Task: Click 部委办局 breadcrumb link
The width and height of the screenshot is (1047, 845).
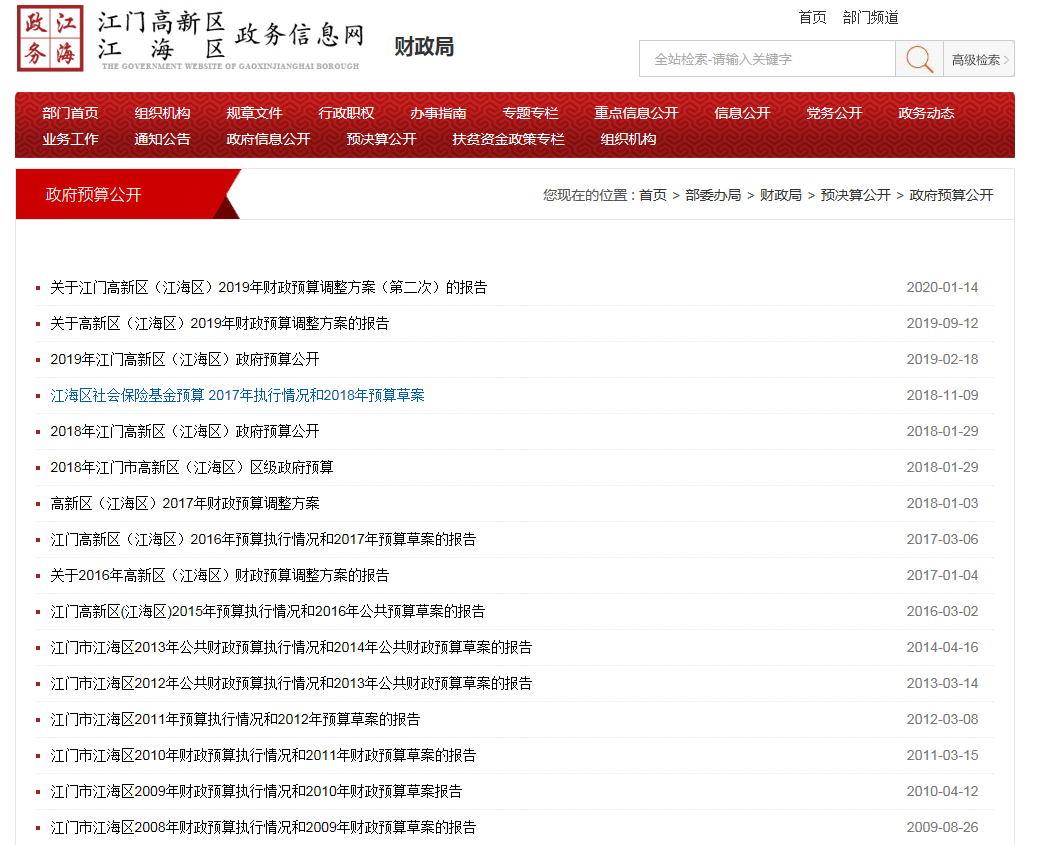Action: click(x=713, y=195)
